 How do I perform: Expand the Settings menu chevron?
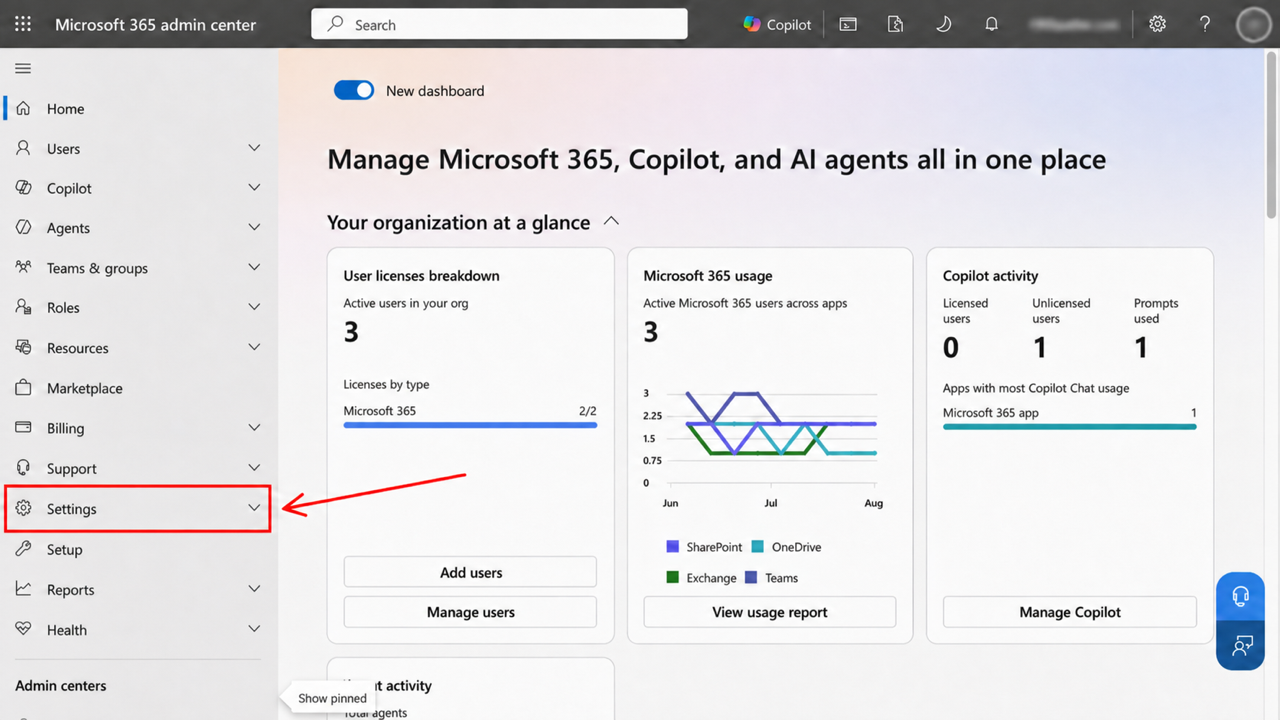click(x=254, y=508)
